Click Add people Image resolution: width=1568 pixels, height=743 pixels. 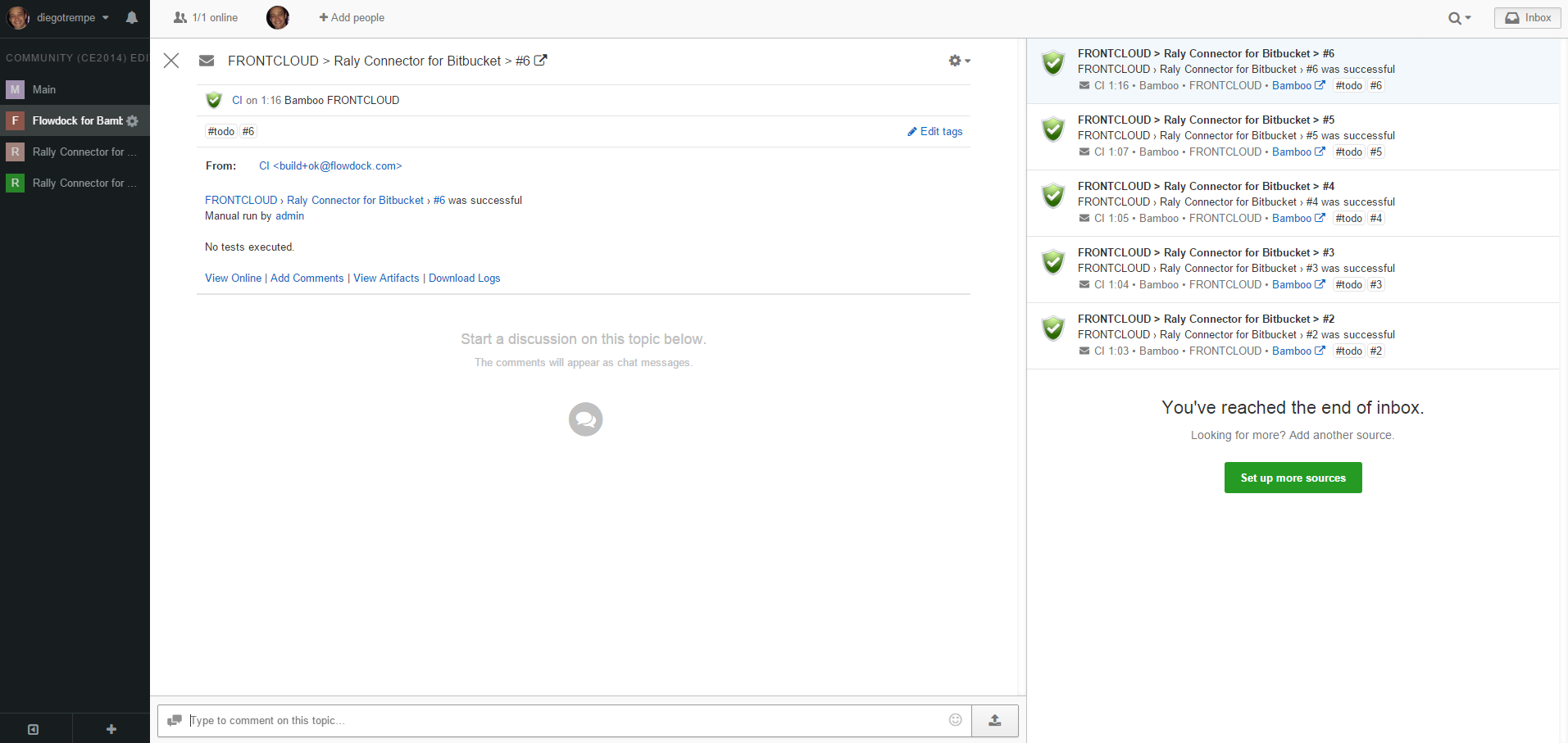click(x=352, y=17)
